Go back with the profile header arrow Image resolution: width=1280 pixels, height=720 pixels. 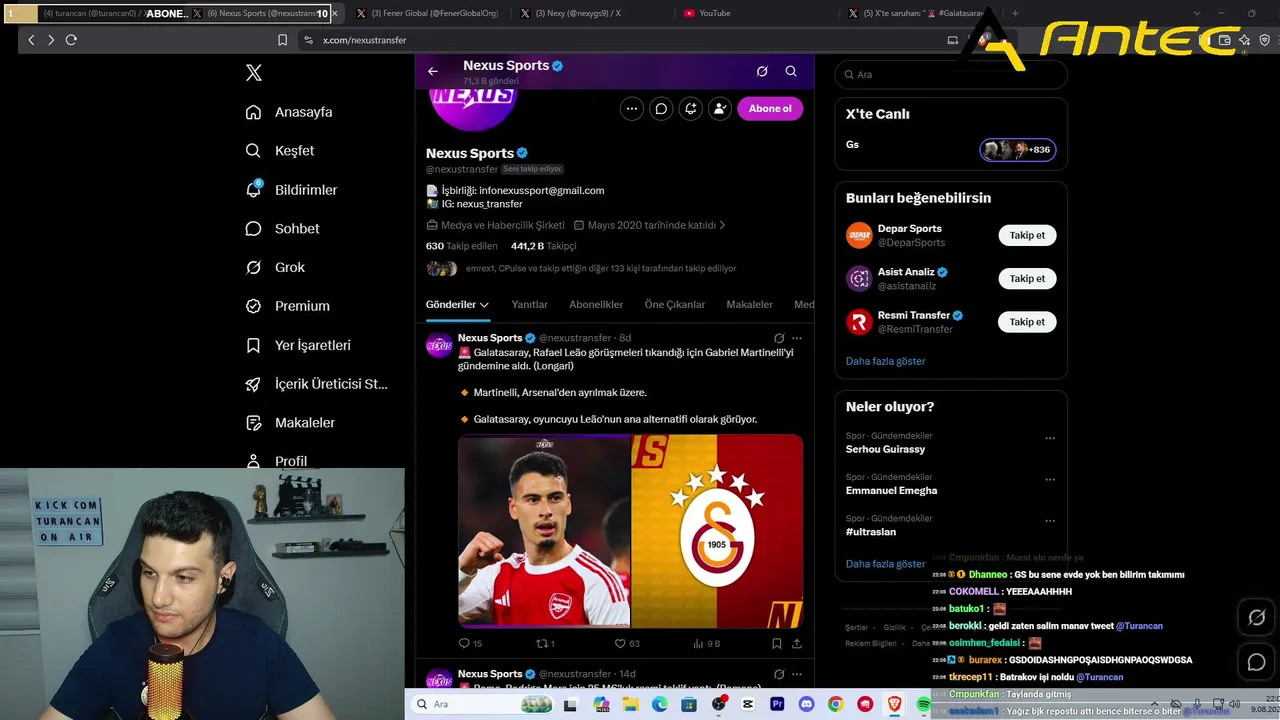[433, 71]
